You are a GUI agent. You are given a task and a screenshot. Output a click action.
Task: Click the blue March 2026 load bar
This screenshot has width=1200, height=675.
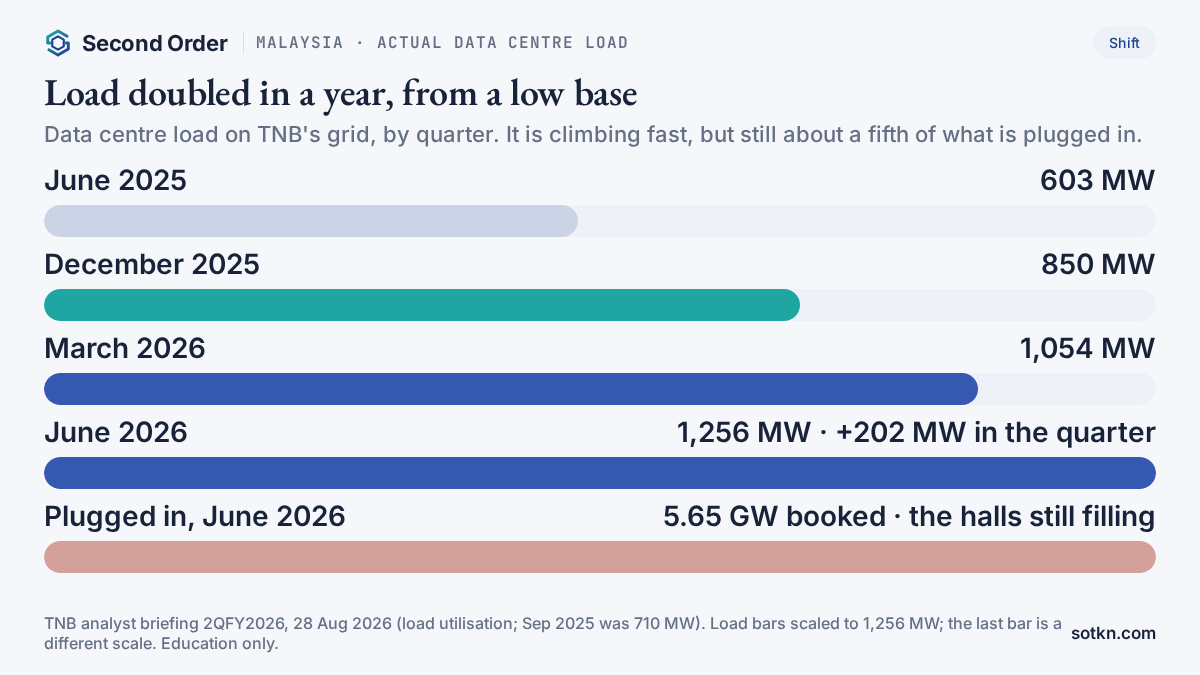511,389
